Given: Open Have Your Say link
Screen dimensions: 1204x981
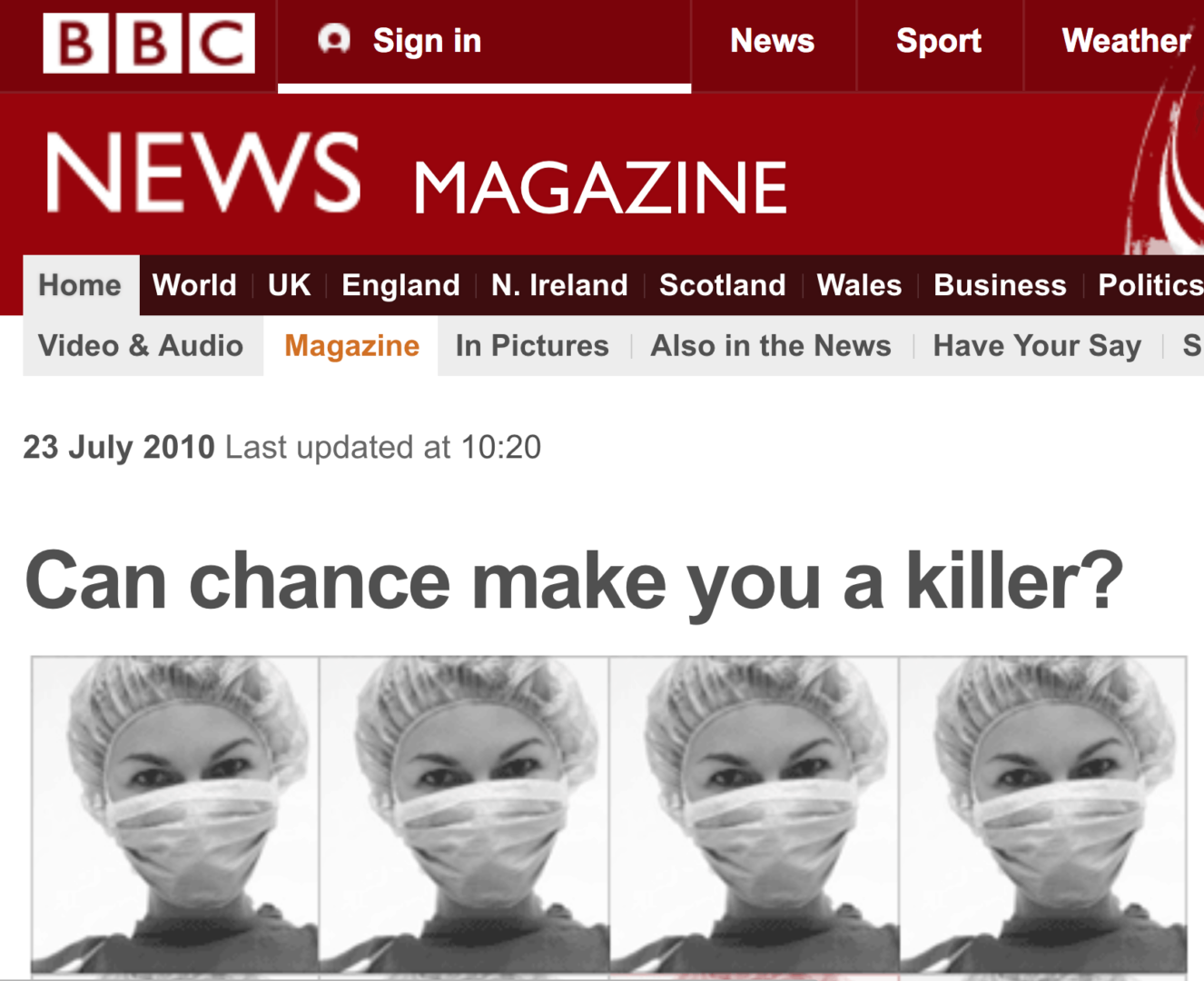Looking at the screenshot, I should pos(1037,346).
